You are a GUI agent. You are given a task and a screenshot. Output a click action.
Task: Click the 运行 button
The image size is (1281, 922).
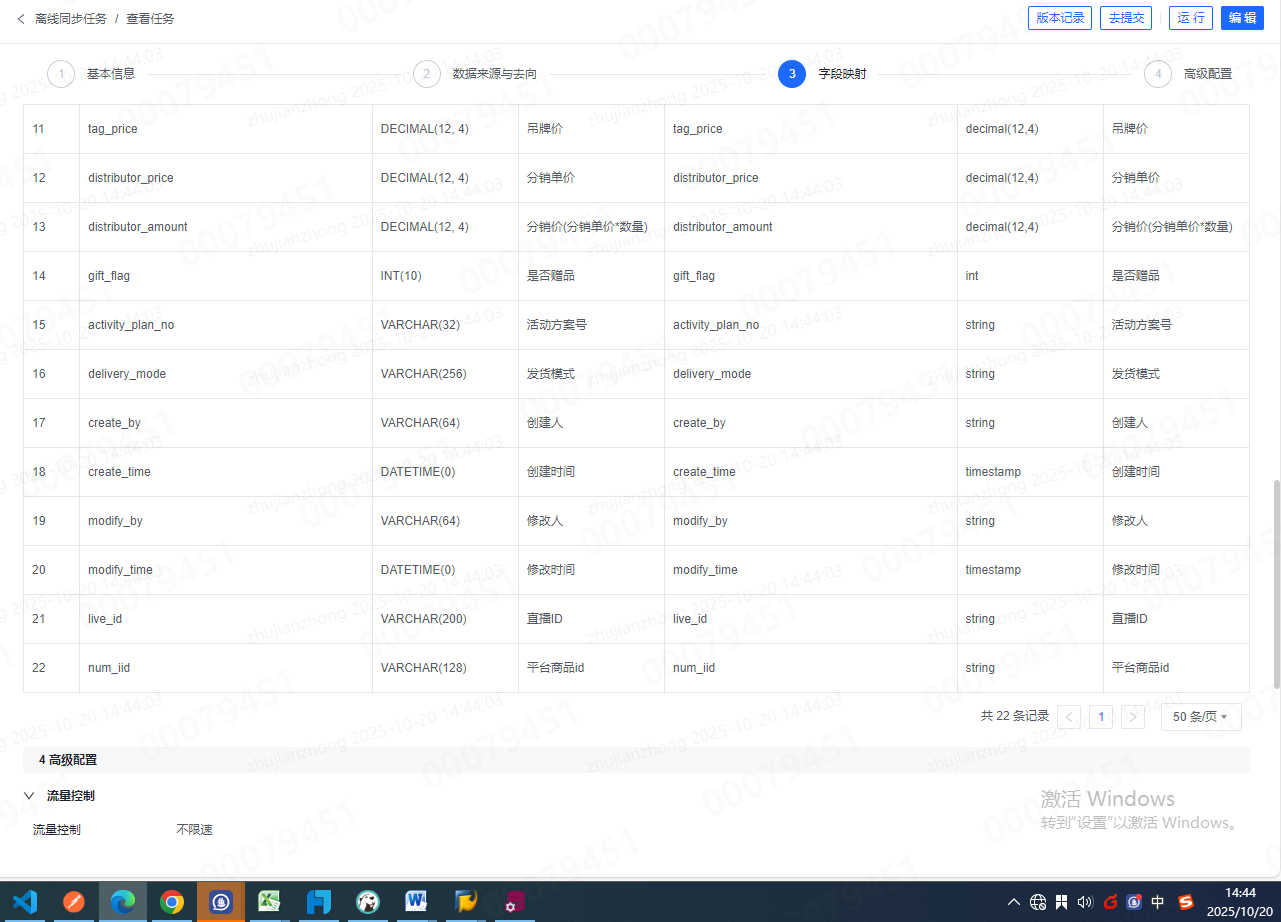pos(1190,18)
